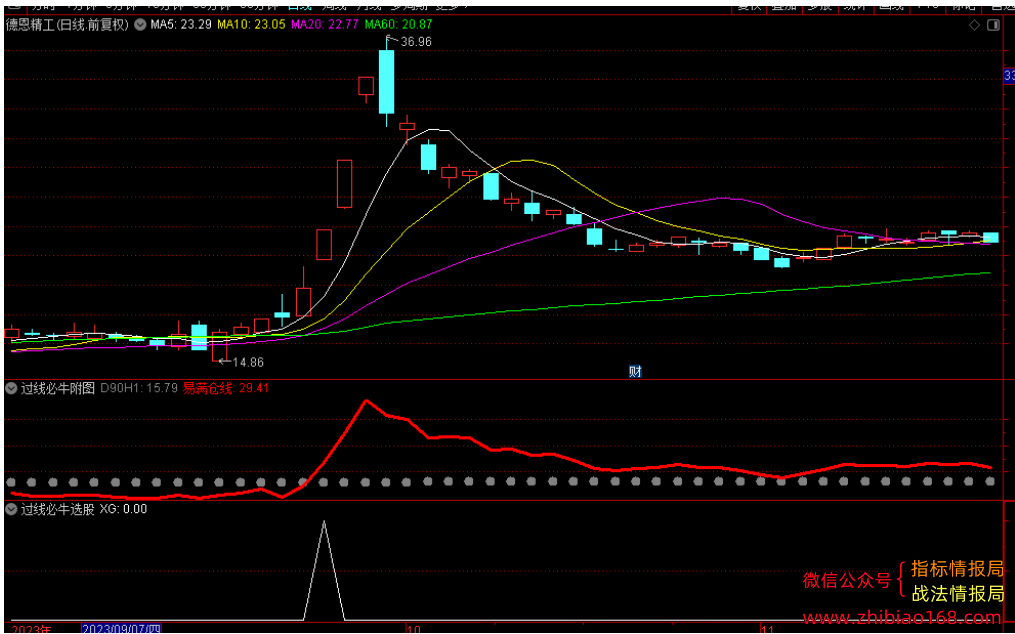The height and width of the screenshot is (634, 1015).
Task: Click the XG: 0.00 value
Action: [123, 509]
